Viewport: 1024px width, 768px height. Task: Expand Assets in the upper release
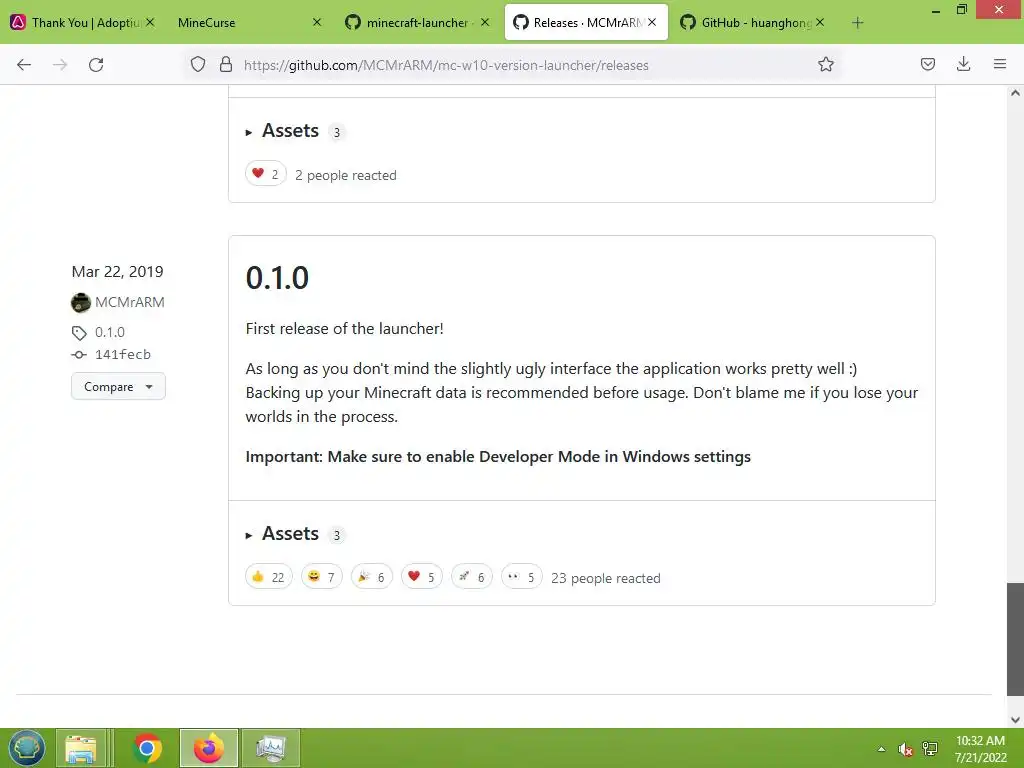(290, 131)
